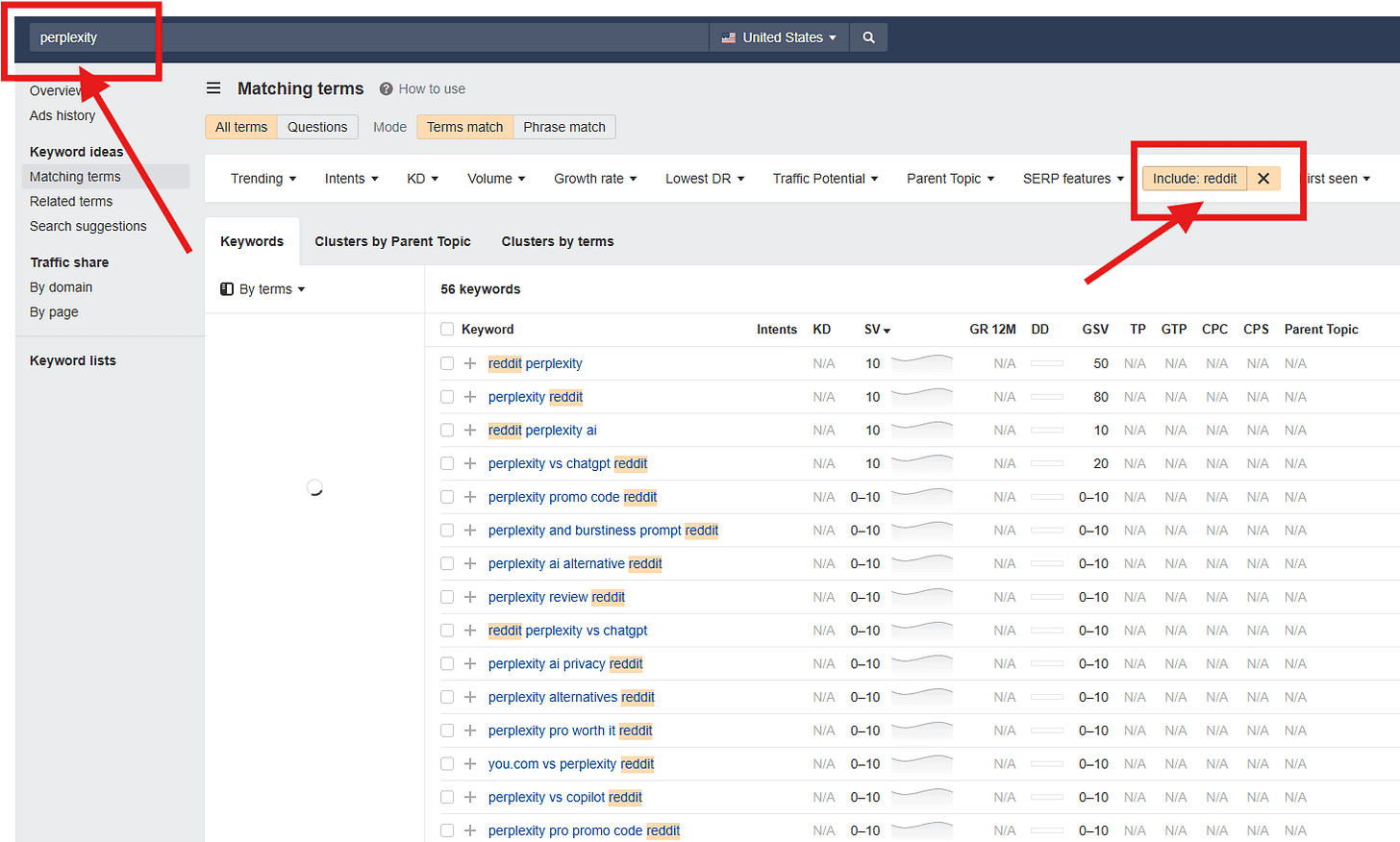Check the 'reddit perplexity ai' row checkbox
The image size is (1400, 842).
click(447, 430)
